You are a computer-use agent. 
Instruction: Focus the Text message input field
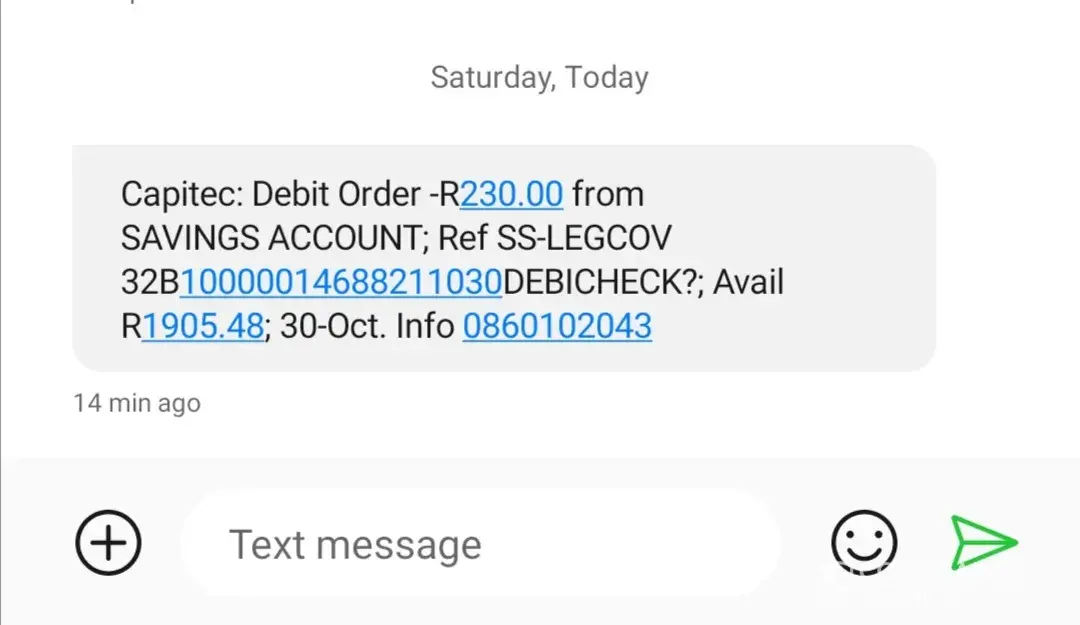pyautogui.click(x=480, y=545)
